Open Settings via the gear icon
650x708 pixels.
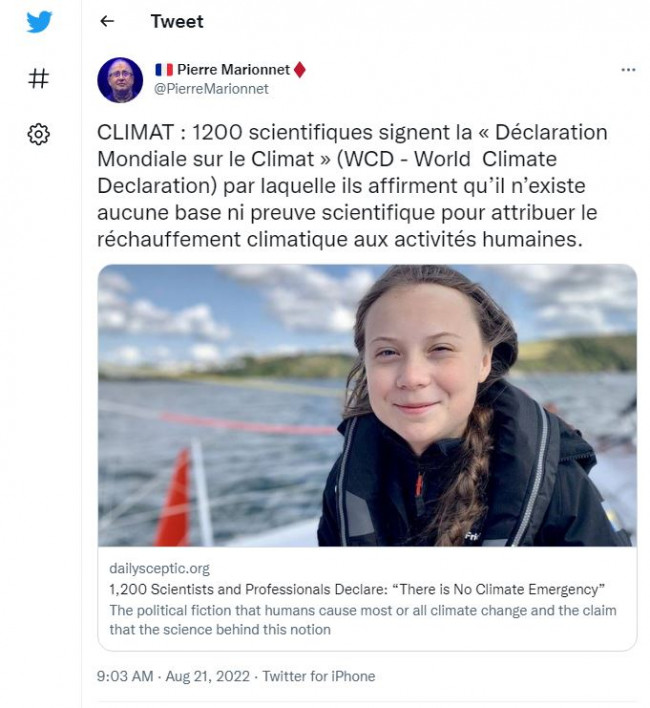click(x=38, y=134)
